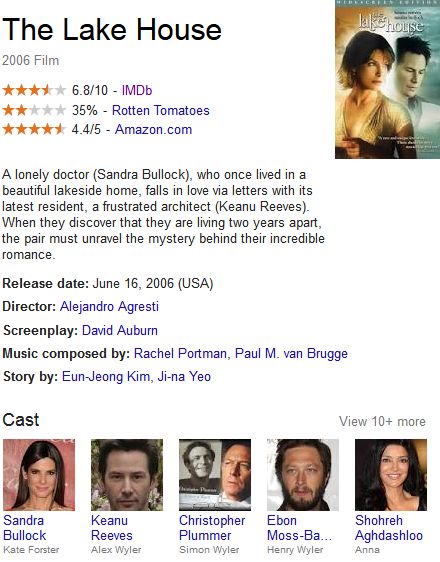Screen dimensions: 440x562
Task: Click Ebon Moss-Bachrach's cast photo
Action: (303, 475)
